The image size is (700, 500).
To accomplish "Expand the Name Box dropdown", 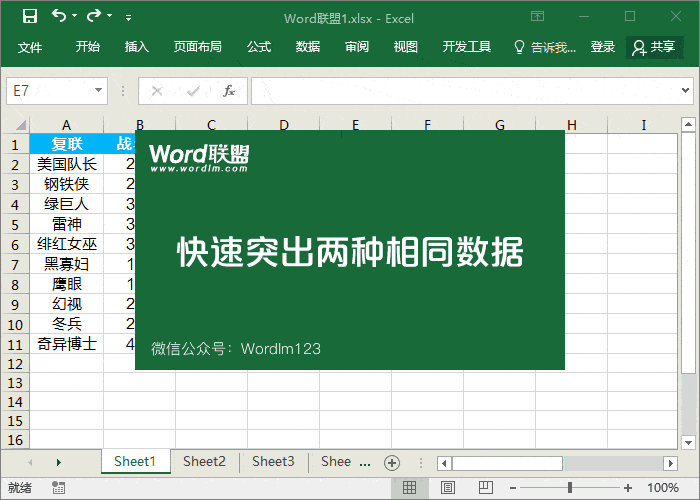I will pyautogui.click(x=99, y=91).
